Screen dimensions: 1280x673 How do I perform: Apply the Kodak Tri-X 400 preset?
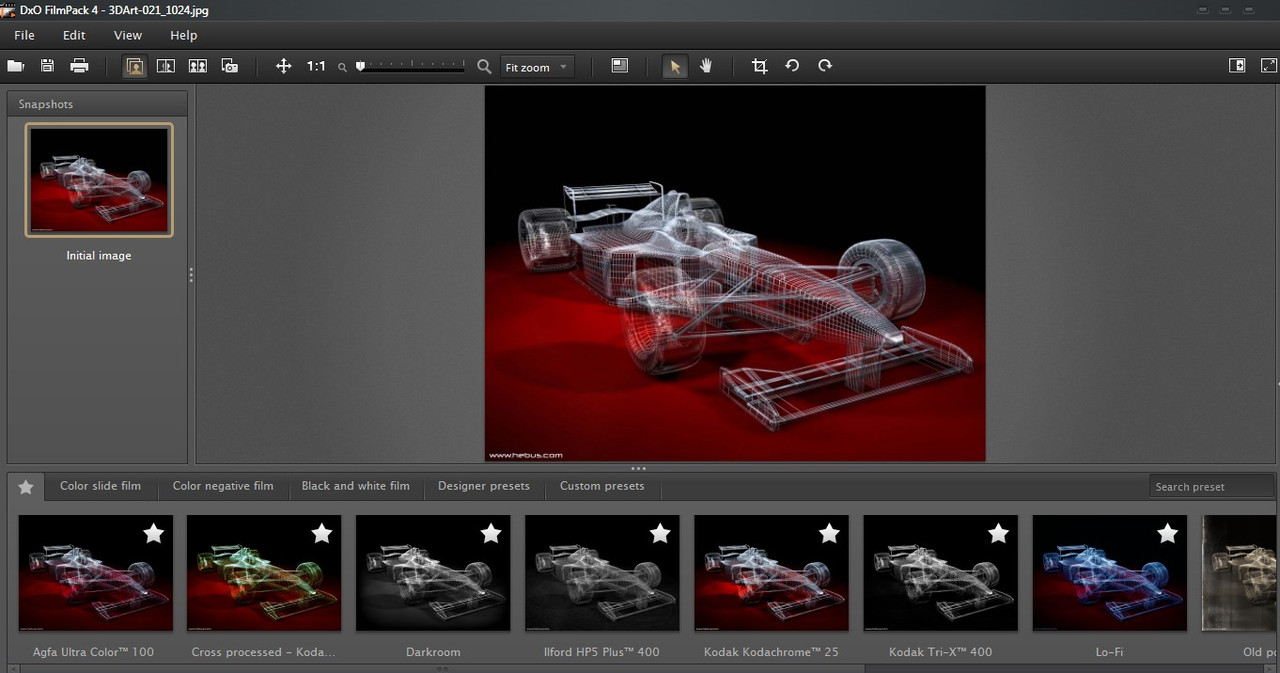tap(940, 573)
